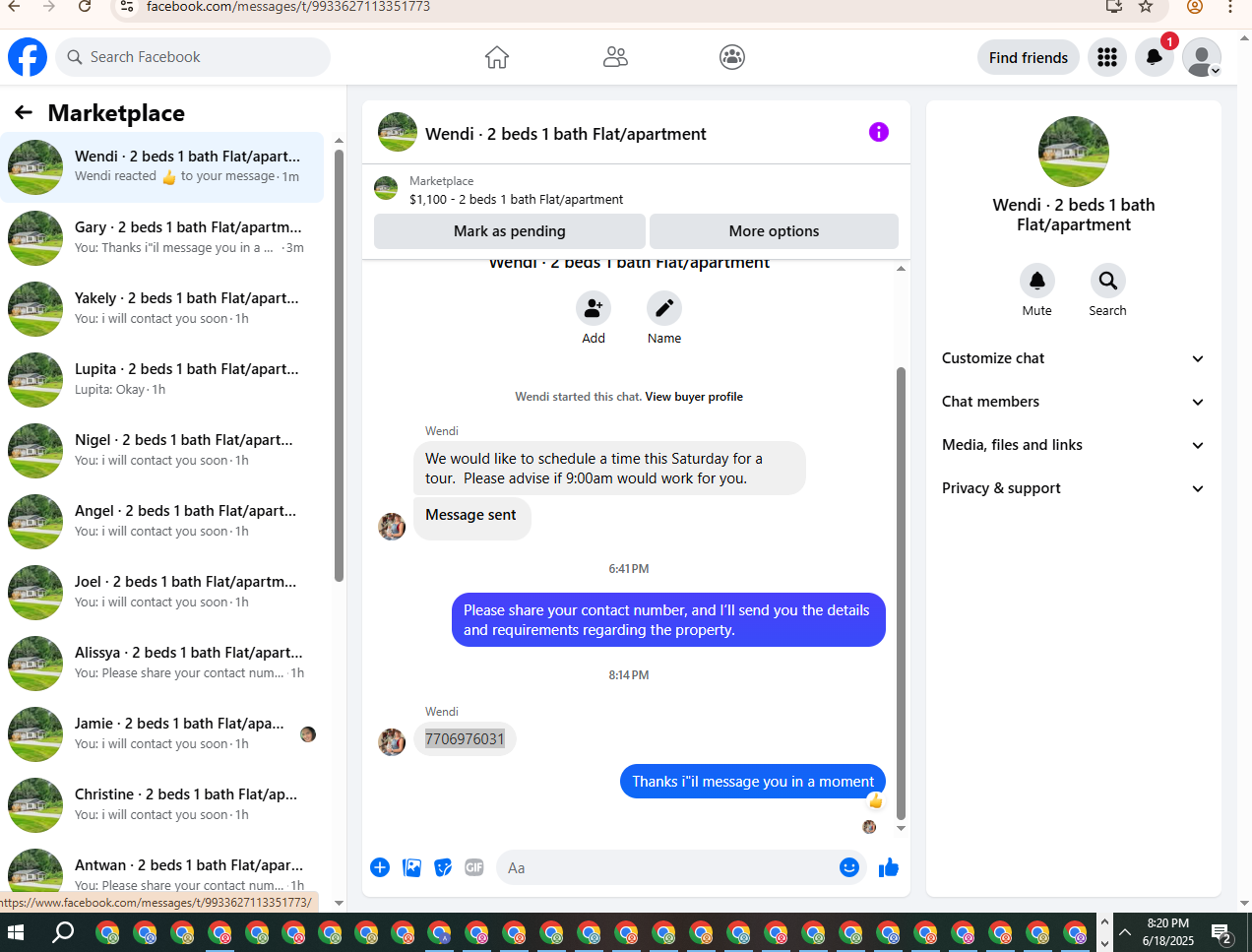
Task: Choose a GIF in the composer
Action: [x=474, y=867]
